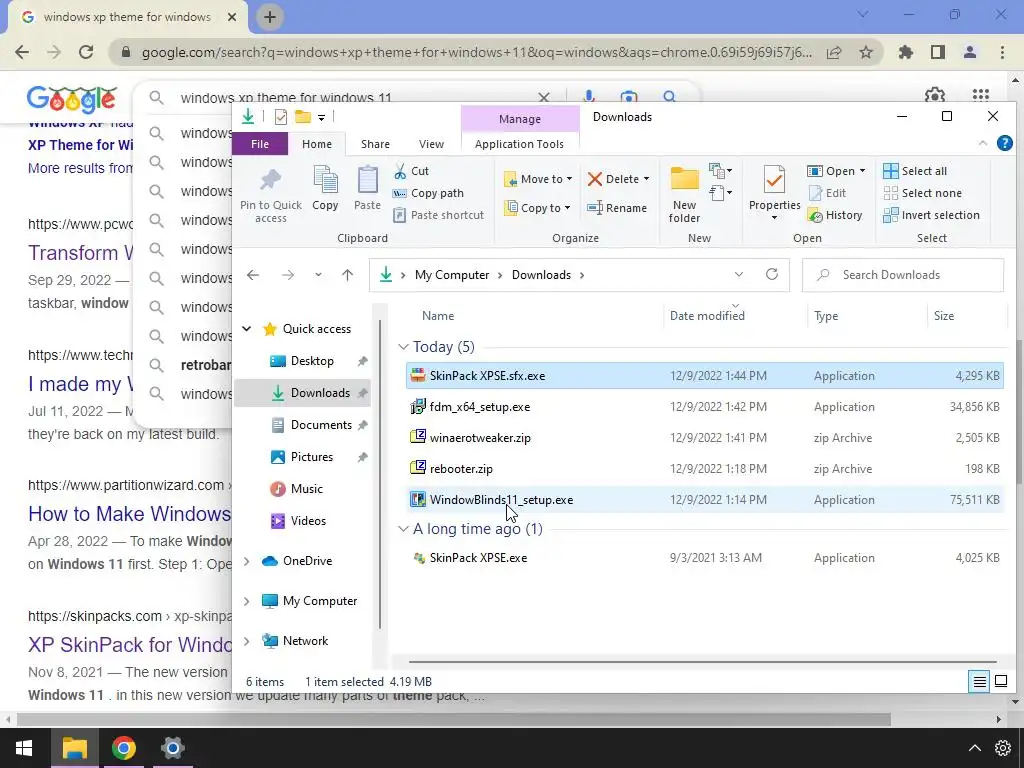Expand address bar history dropdown
Image resolution: width=1024 pixels, height=768 pixels.
(739, 274)
